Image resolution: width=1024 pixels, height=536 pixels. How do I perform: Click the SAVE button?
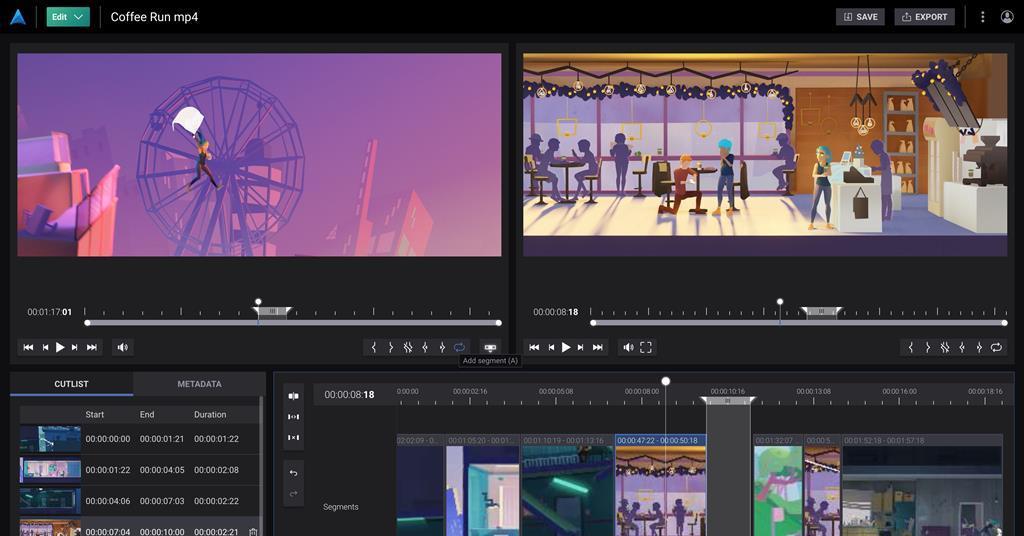[x=860, y=17]
